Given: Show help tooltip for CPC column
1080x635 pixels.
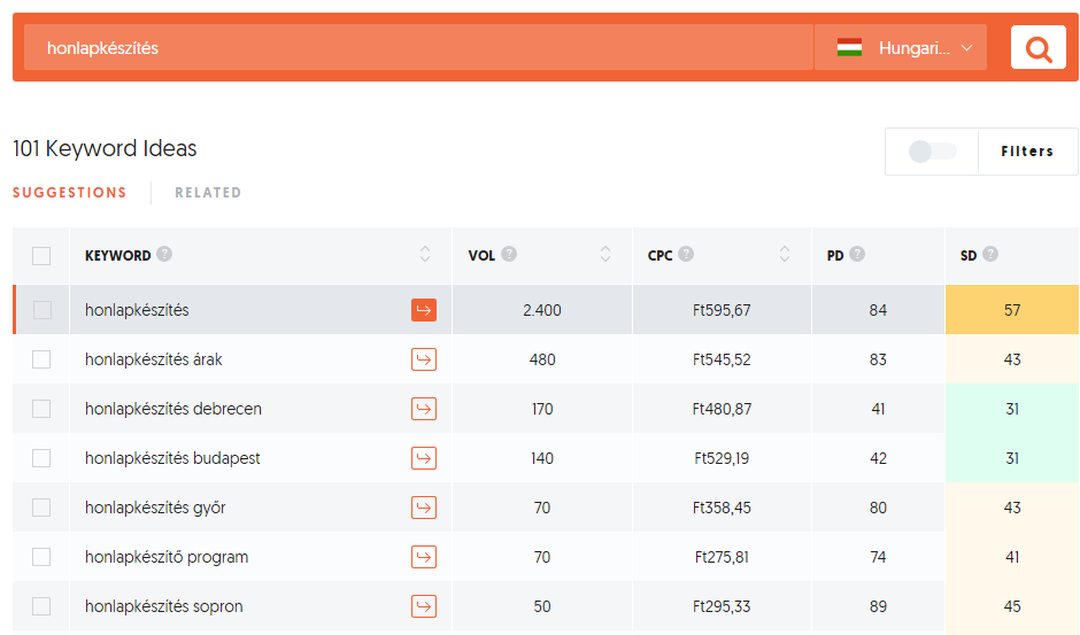Looking at the screenshot, I should (686, 254).
